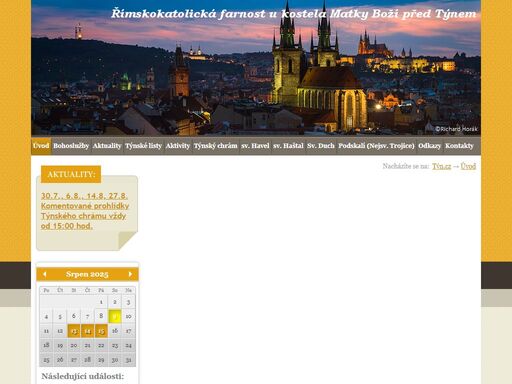The image size is (512, 384).
Task: Select the Týnské listy menu item
Action: (x=143, y=146)
